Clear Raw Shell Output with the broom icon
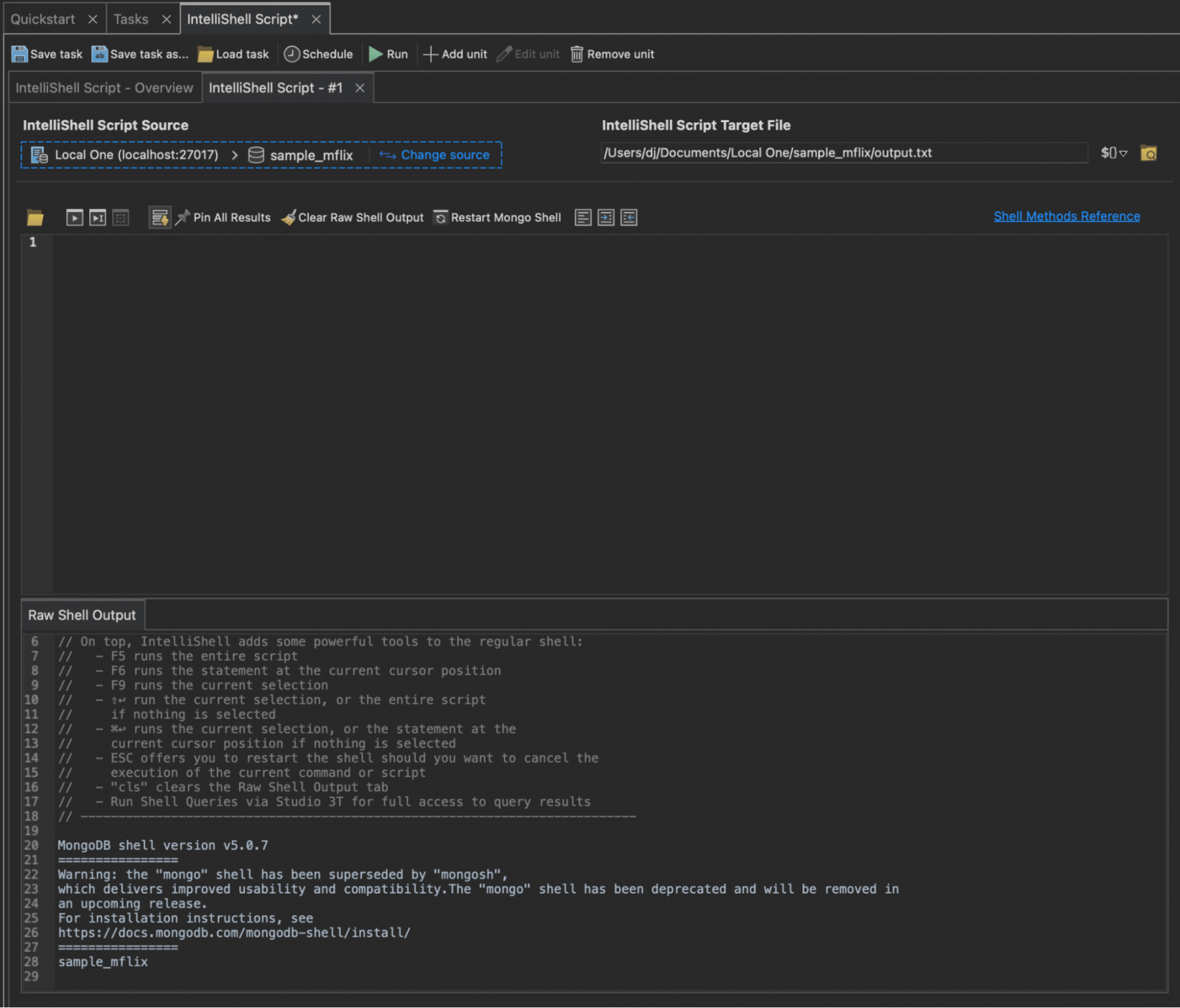The height and width of the screenshot is (1008, 1180). 289,217
